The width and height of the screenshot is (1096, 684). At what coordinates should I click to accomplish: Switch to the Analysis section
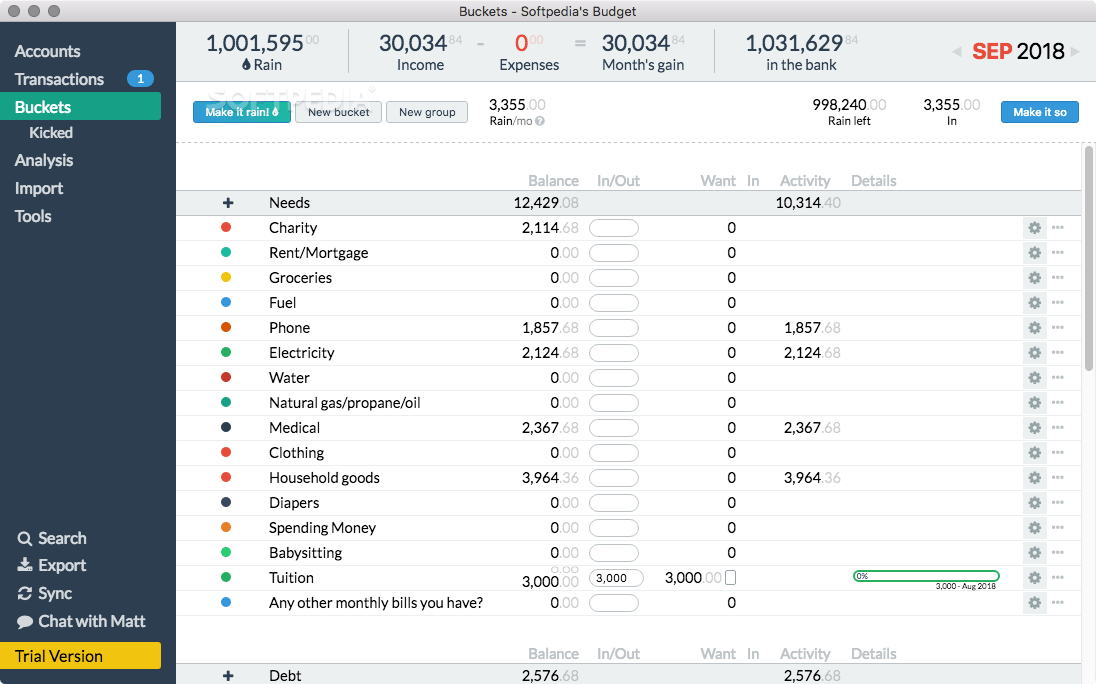pyautogui.click(x=44, y=161)
